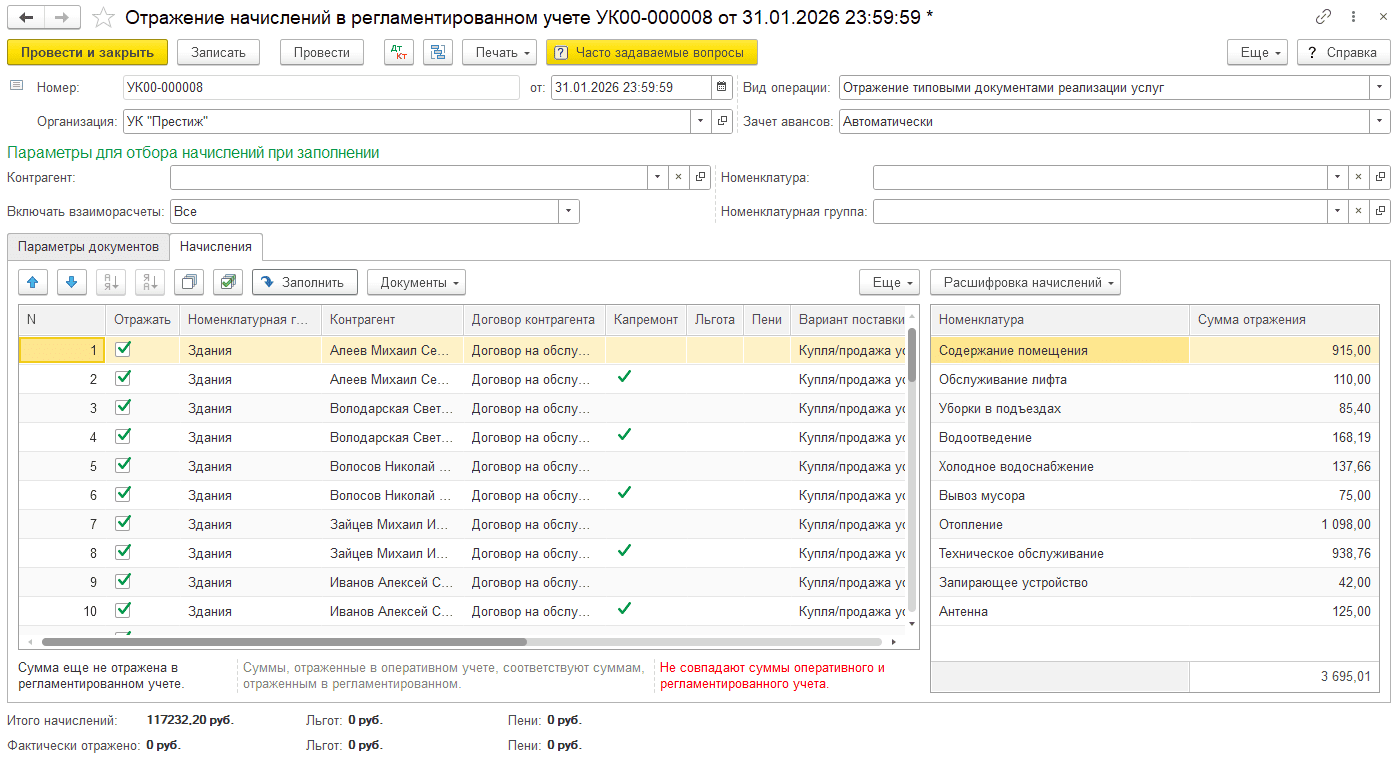Uncheck Отражать in row 1
Viewport: 1395px width, 758px height.
(123, 350)
